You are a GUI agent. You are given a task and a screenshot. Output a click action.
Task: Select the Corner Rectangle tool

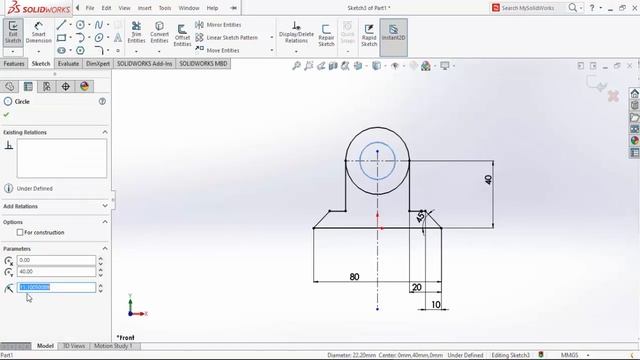tap(61, 38)
